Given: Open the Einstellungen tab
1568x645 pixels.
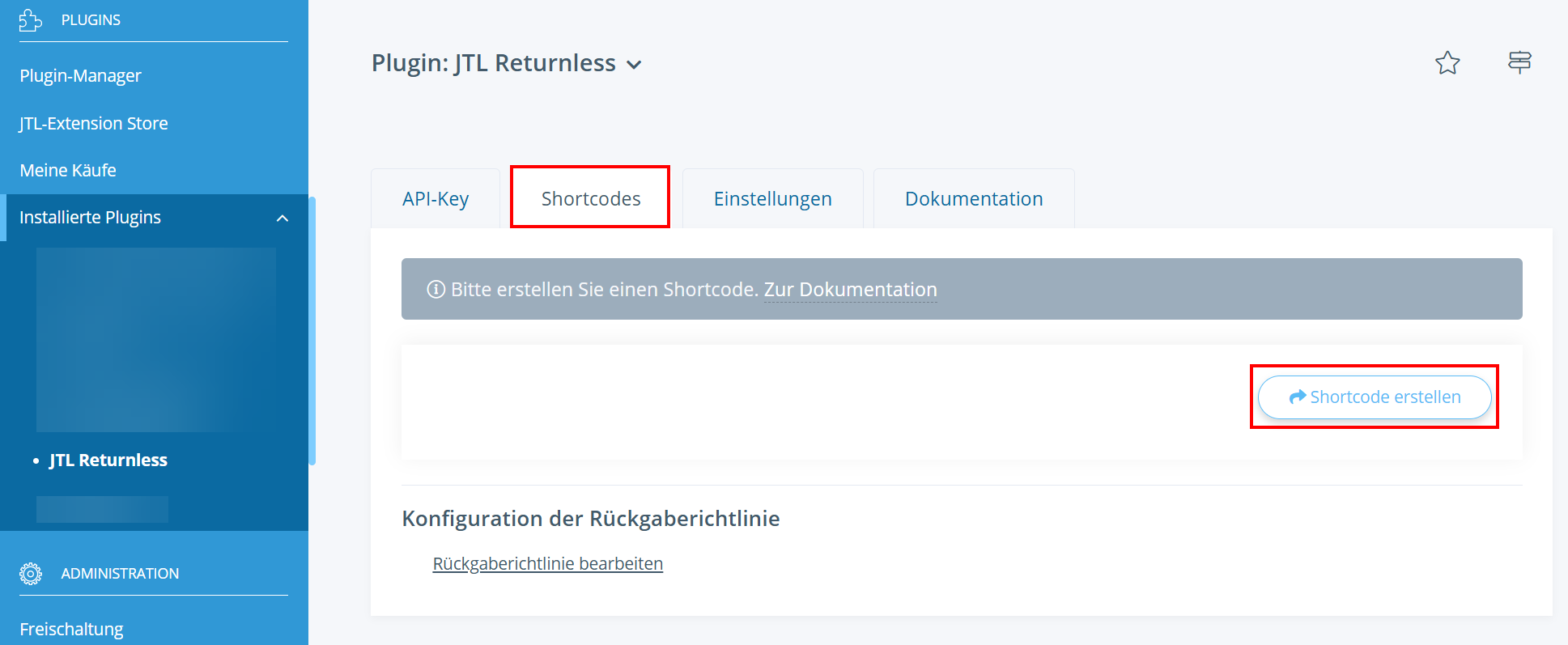Looking at the screenshot, I should pos(772,199).
